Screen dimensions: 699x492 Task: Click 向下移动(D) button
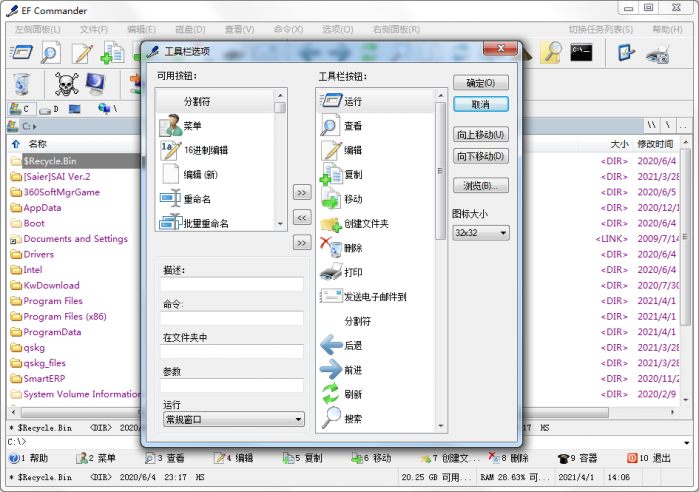[481, 156]
